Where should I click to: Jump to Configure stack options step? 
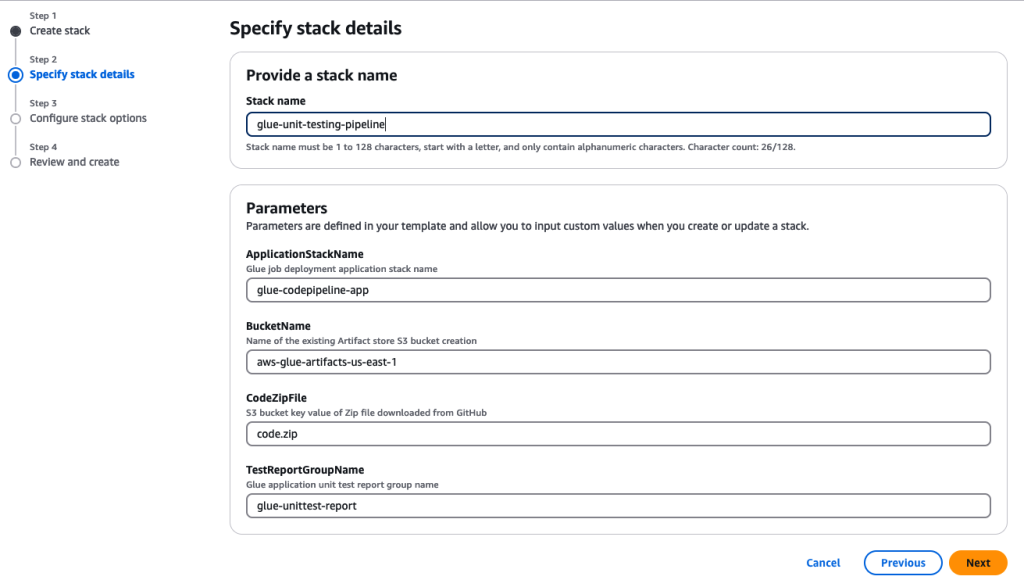coord(88,119)
